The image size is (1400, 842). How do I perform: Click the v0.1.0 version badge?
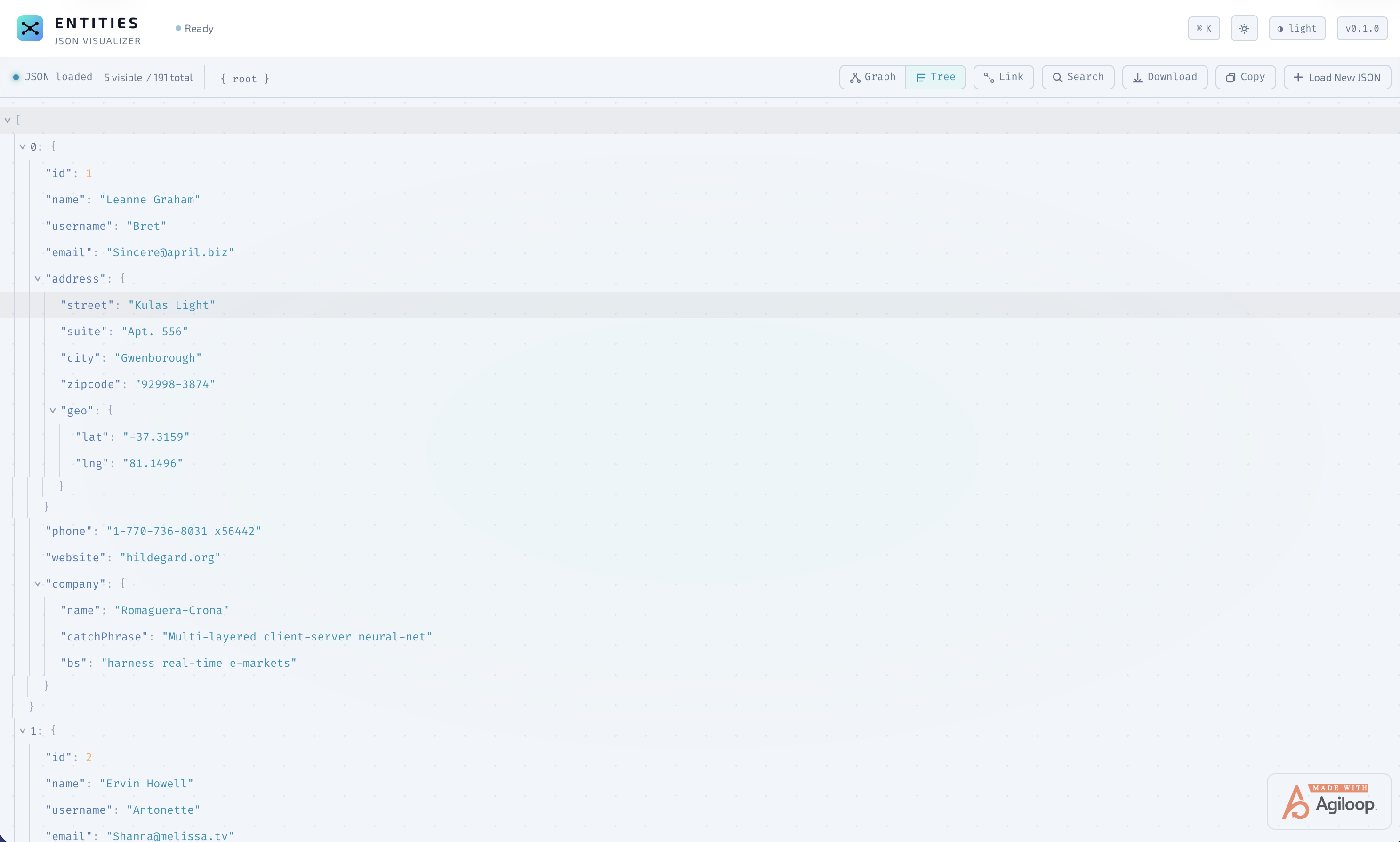tap(1361, 28)
